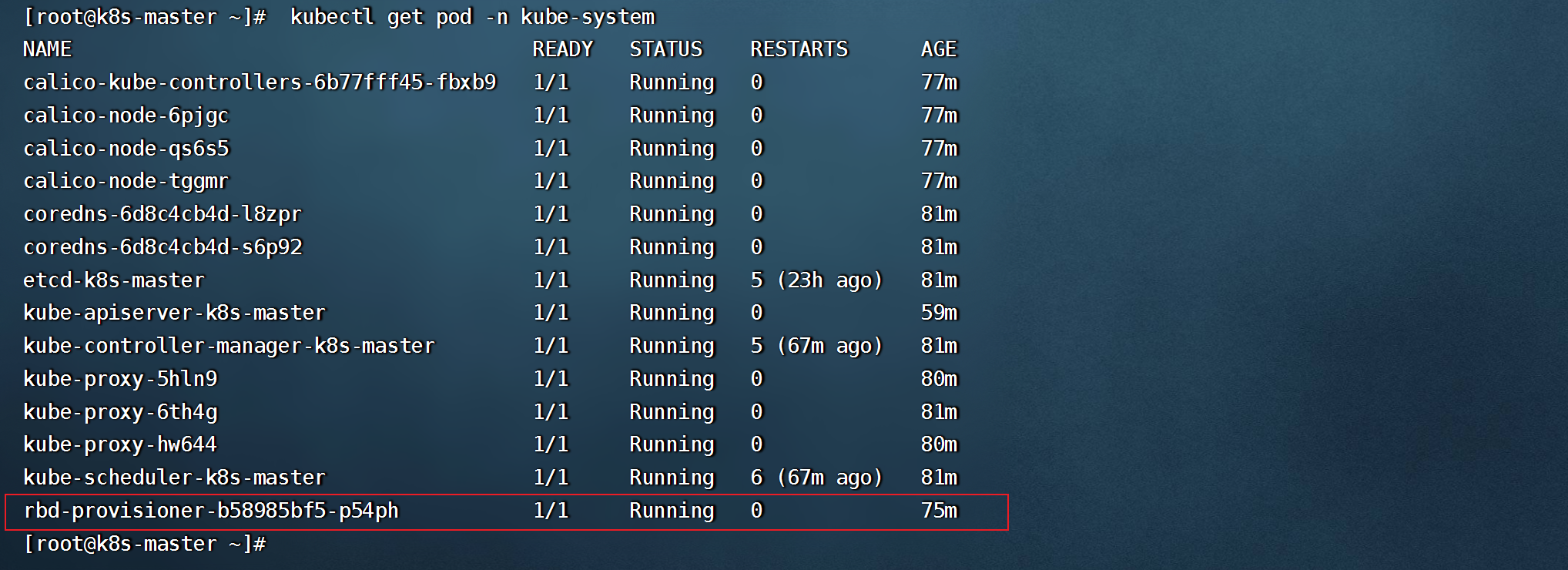This screenshot has width=1568, height=570.
Task: Click the READY column header
Action: (562, 49)
